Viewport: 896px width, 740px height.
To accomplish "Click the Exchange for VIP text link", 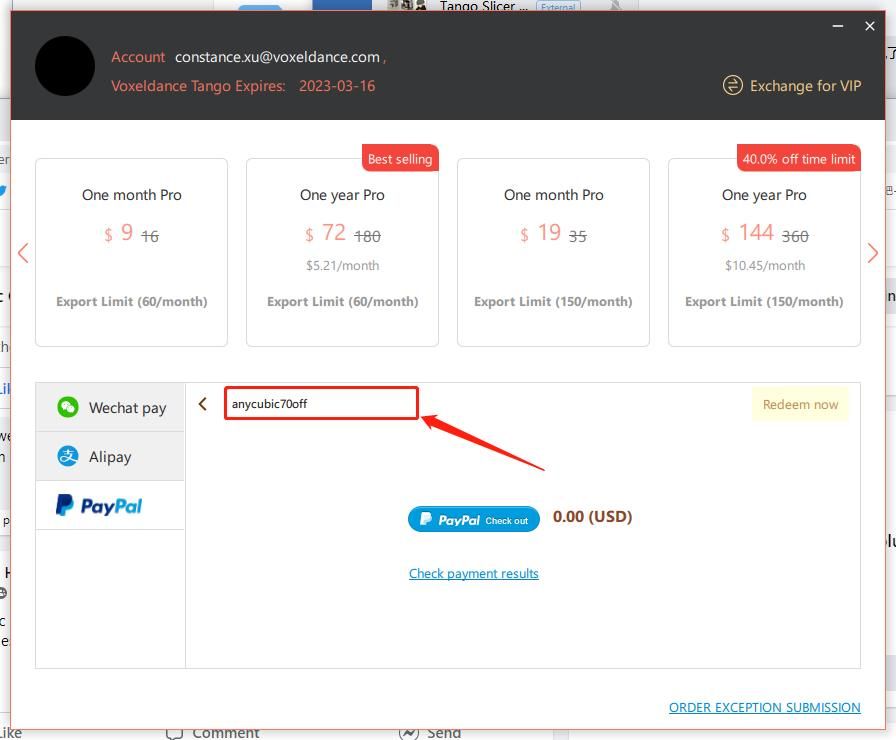I will [x=805, y=86].
